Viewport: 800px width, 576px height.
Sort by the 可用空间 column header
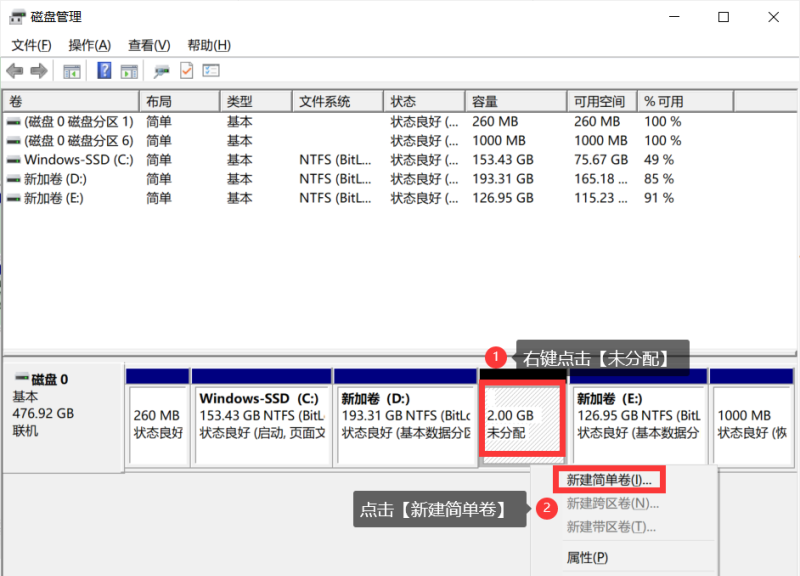click(602, 102)
